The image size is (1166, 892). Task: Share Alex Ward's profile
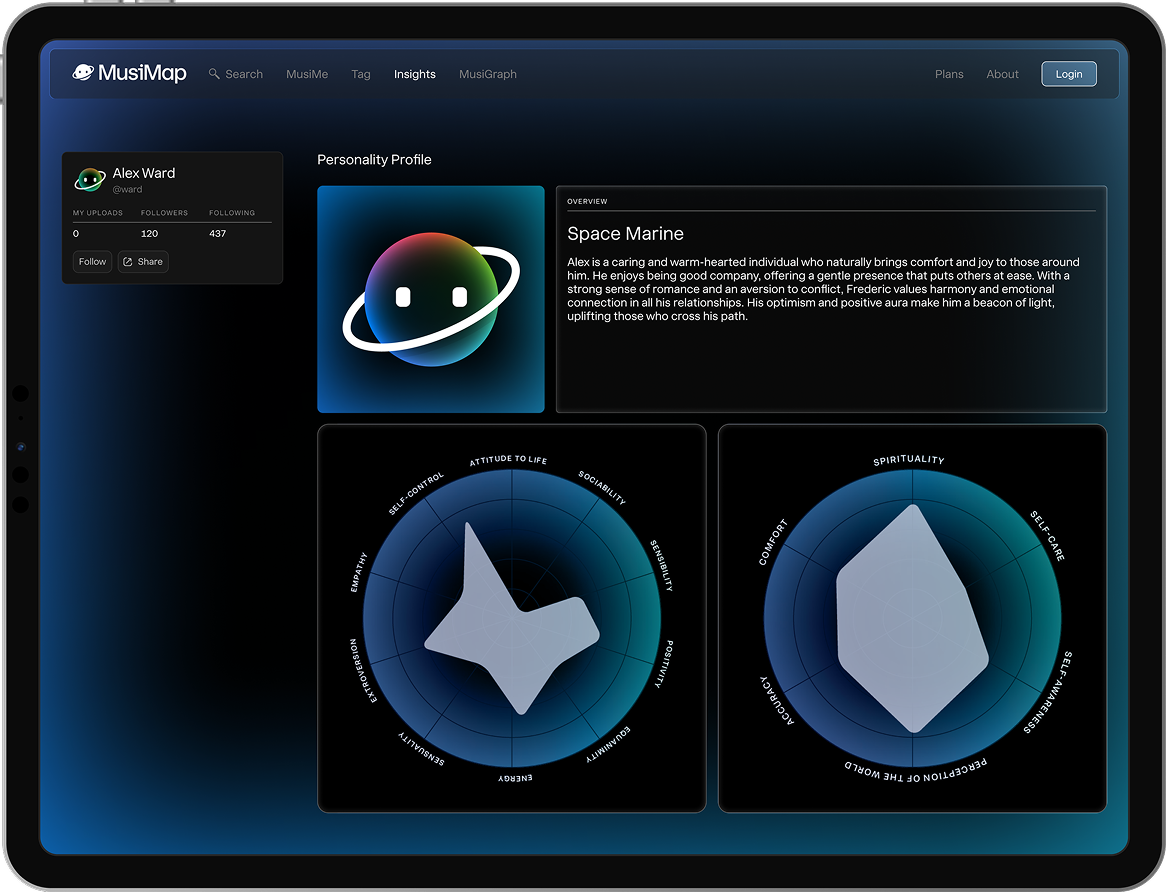point(143,261)
